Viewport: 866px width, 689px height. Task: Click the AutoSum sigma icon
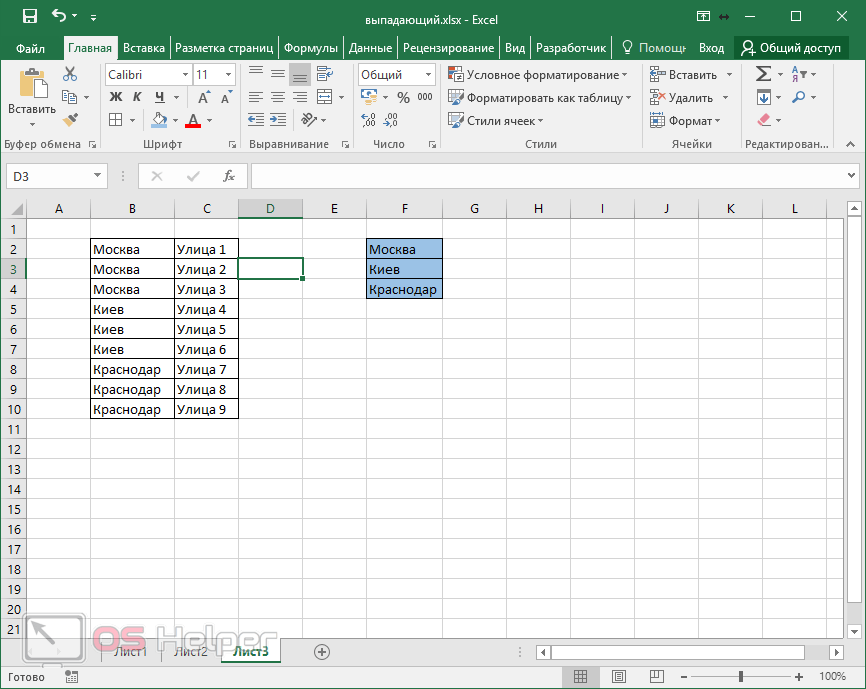click(x=763, y=74)
